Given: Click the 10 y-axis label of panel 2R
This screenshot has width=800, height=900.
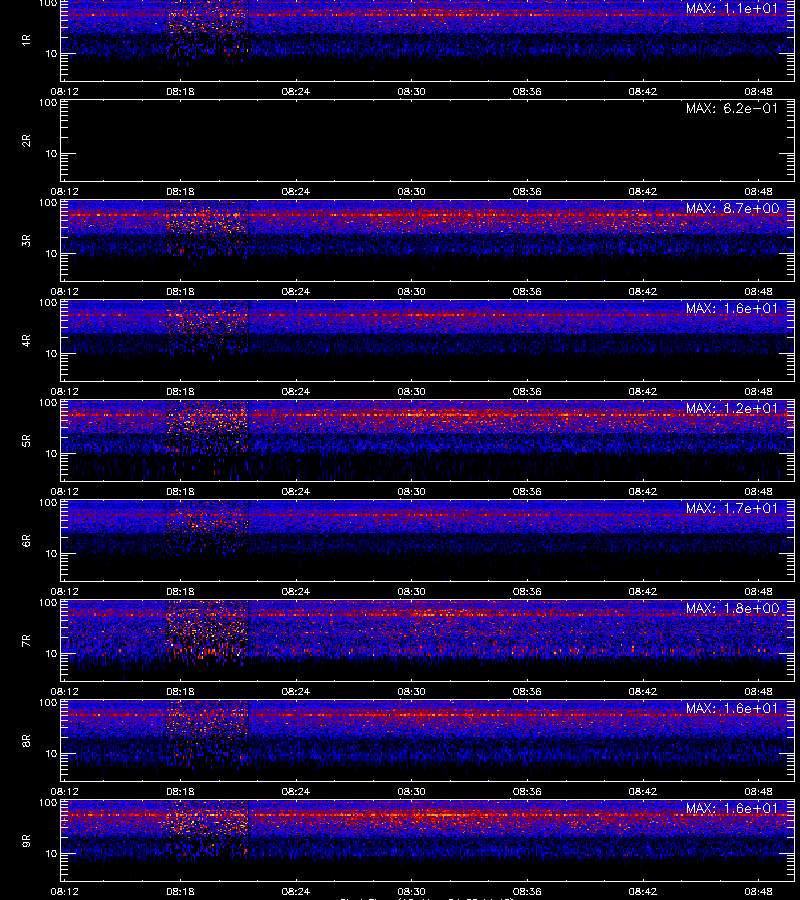Looking at the screenshot, I should 51,153.
